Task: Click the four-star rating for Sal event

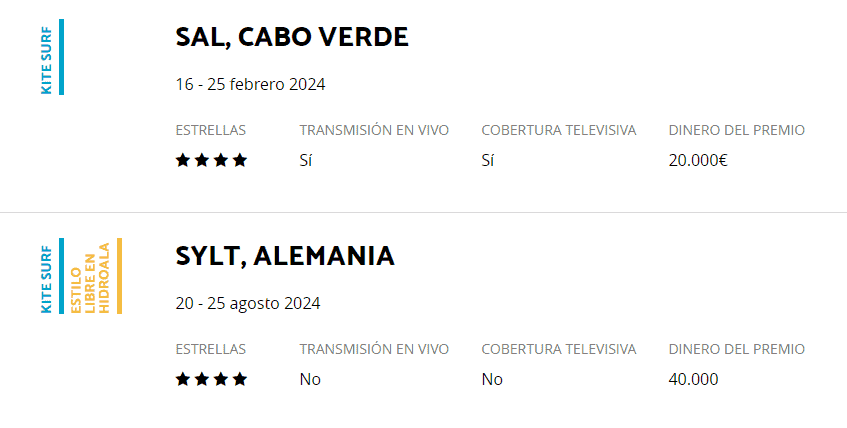Action: 211,160
